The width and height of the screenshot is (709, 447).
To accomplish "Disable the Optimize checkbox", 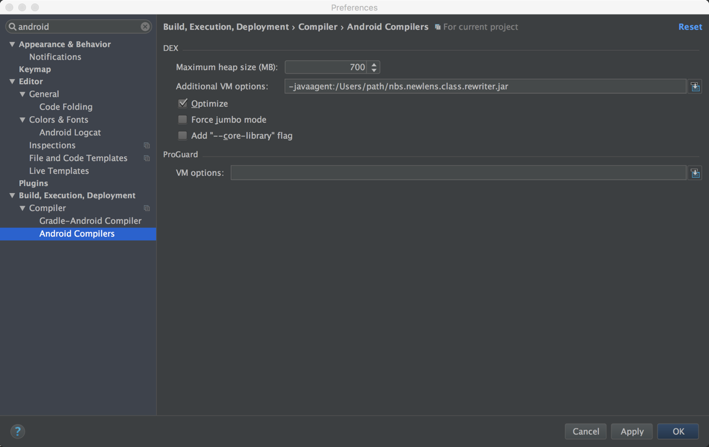I will point(183,103).
